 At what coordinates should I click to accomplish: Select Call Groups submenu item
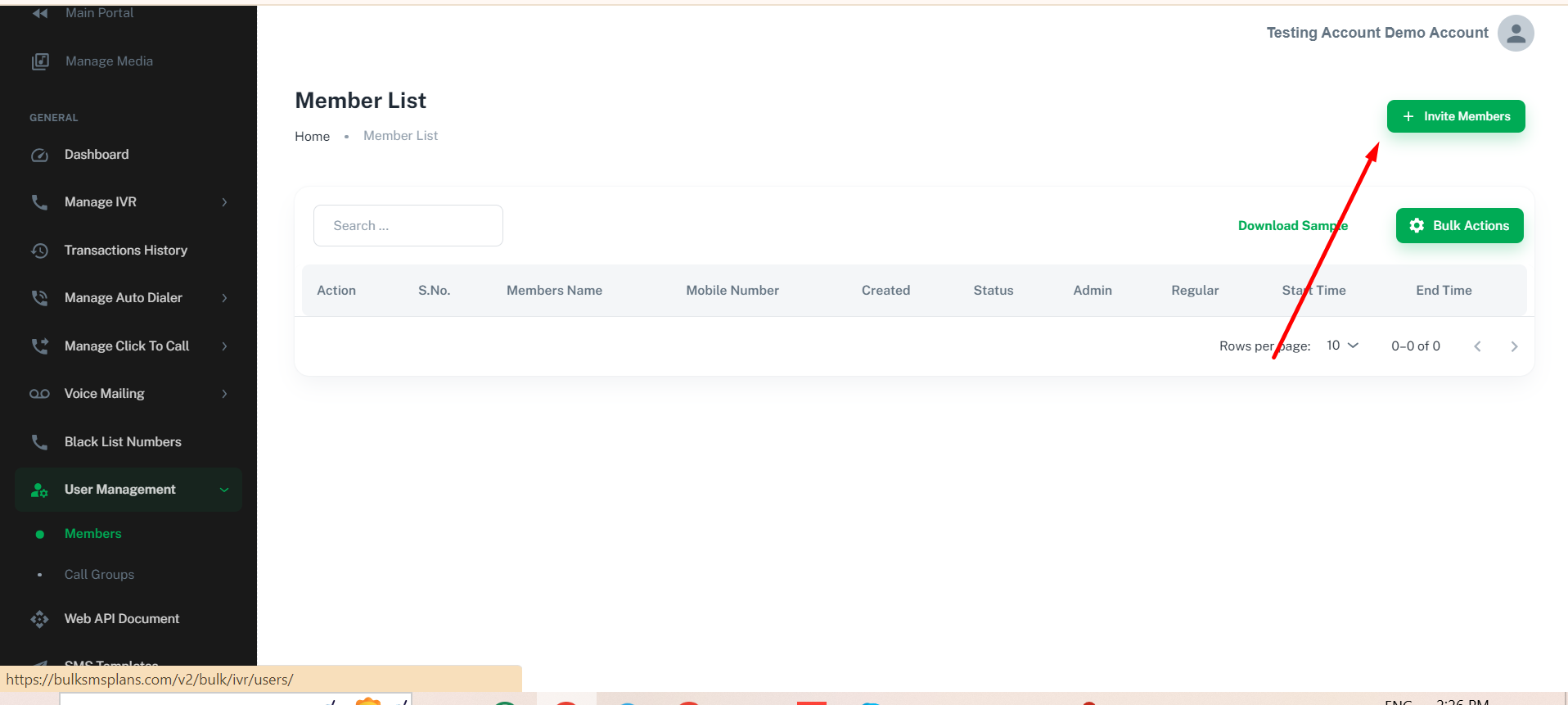[99, 575]
